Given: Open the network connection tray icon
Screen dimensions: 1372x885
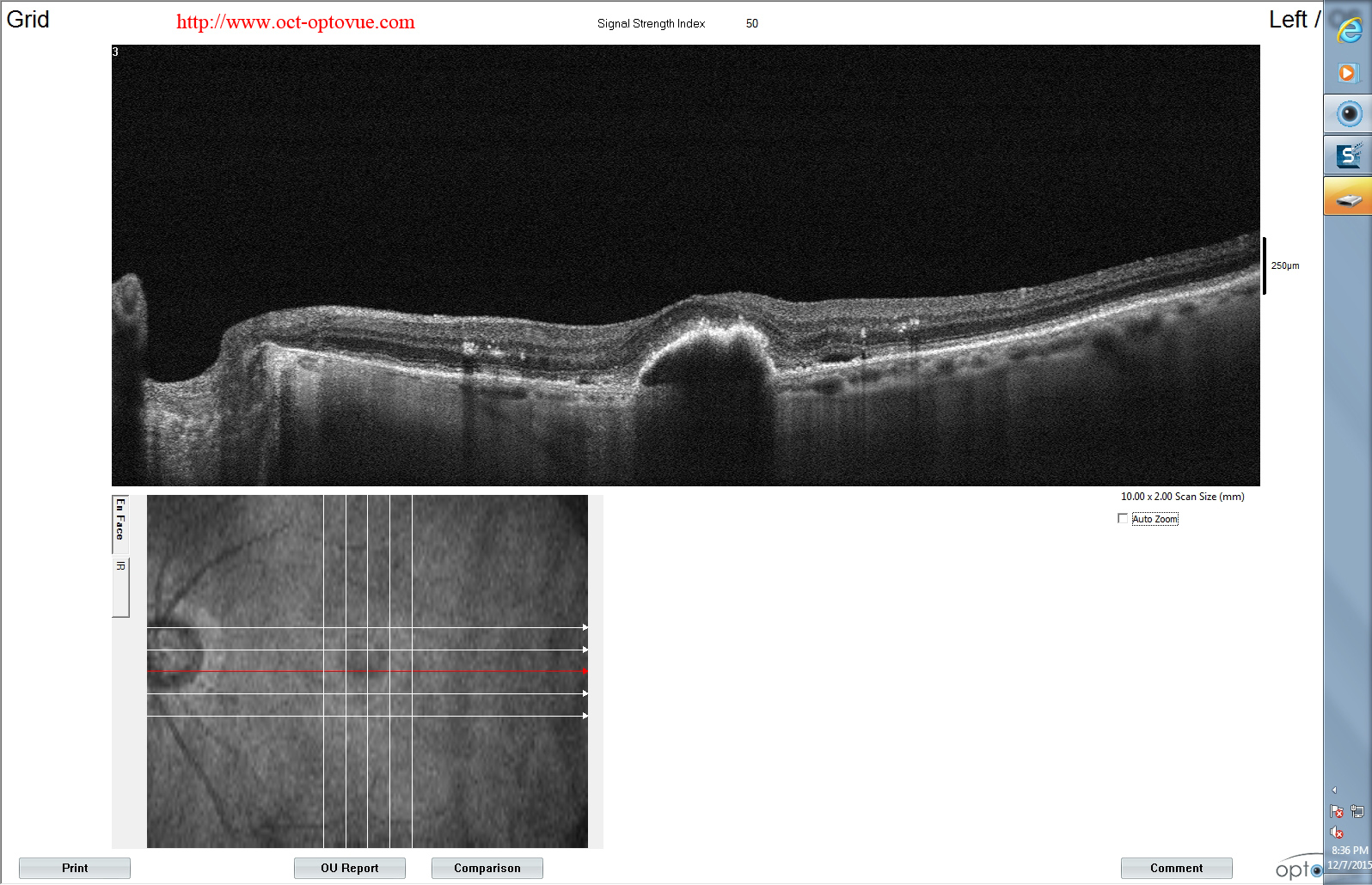Looking at the screenshot, I should [1357, 811].
